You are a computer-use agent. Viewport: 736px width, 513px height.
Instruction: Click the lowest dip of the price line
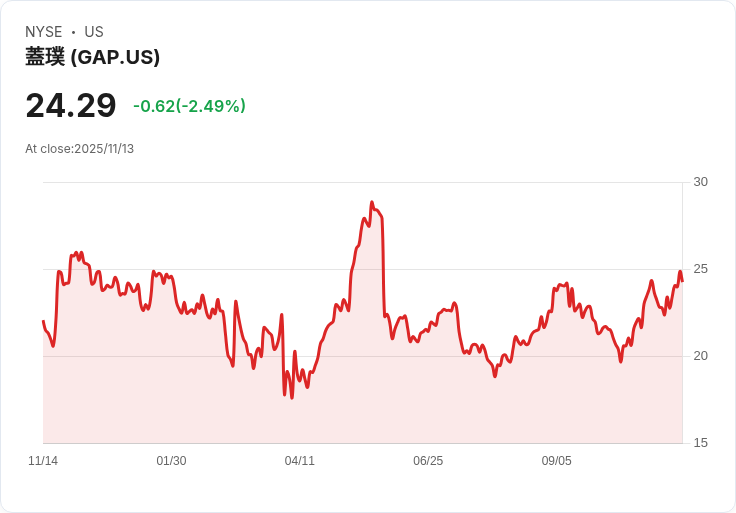(291, 398)
